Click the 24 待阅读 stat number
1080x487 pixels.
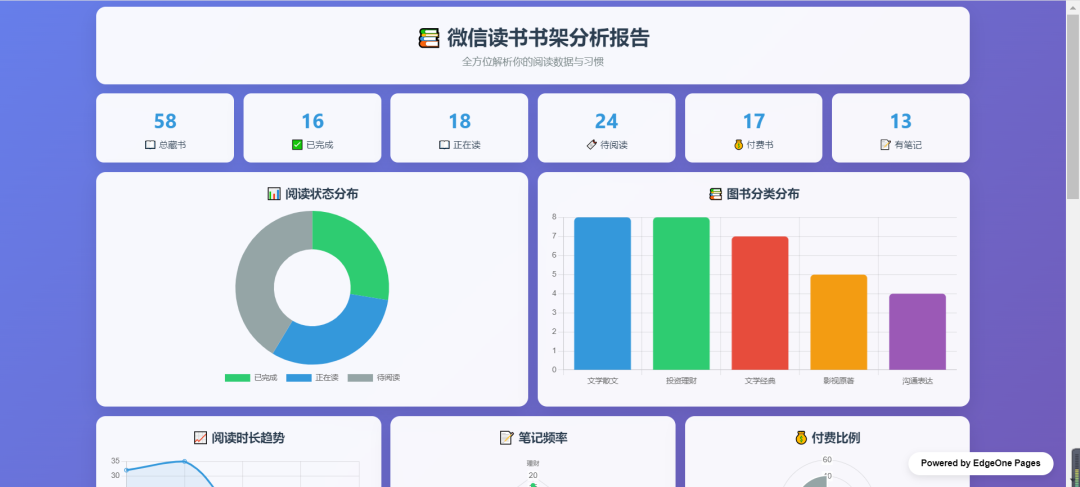pyautogui.click(x=606, y=121)
